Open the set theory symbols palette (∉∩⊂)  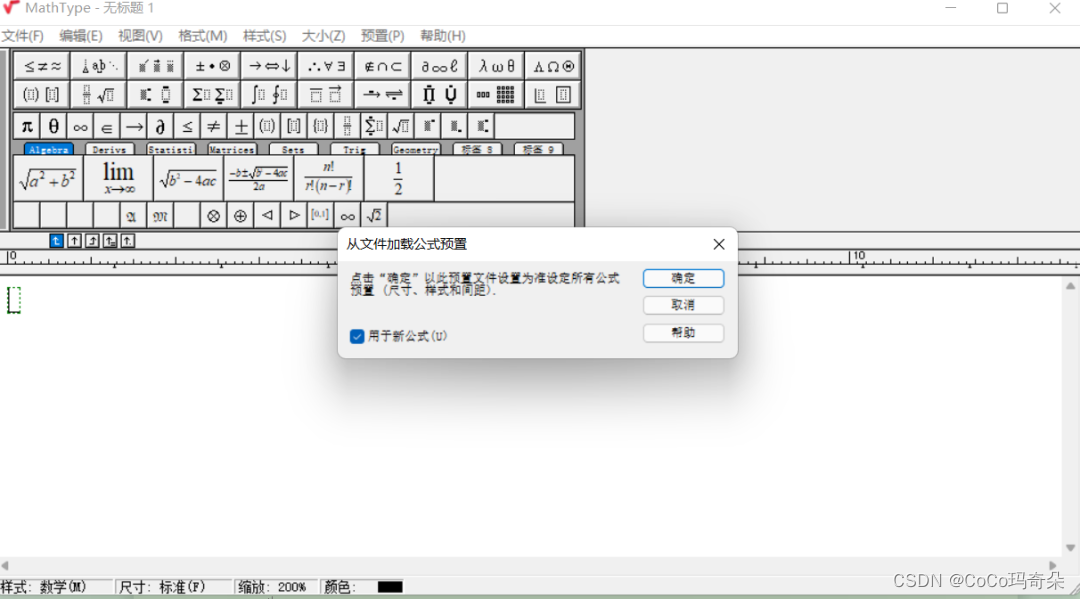pos(383,67)
